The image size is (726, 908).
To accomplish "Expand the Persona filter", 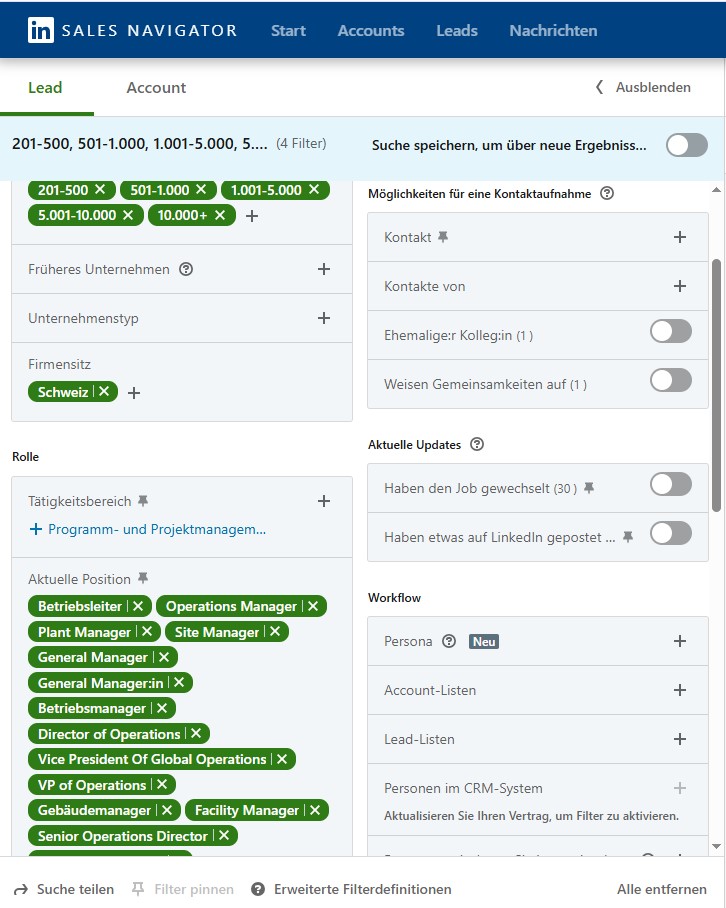I will (680, 641).
